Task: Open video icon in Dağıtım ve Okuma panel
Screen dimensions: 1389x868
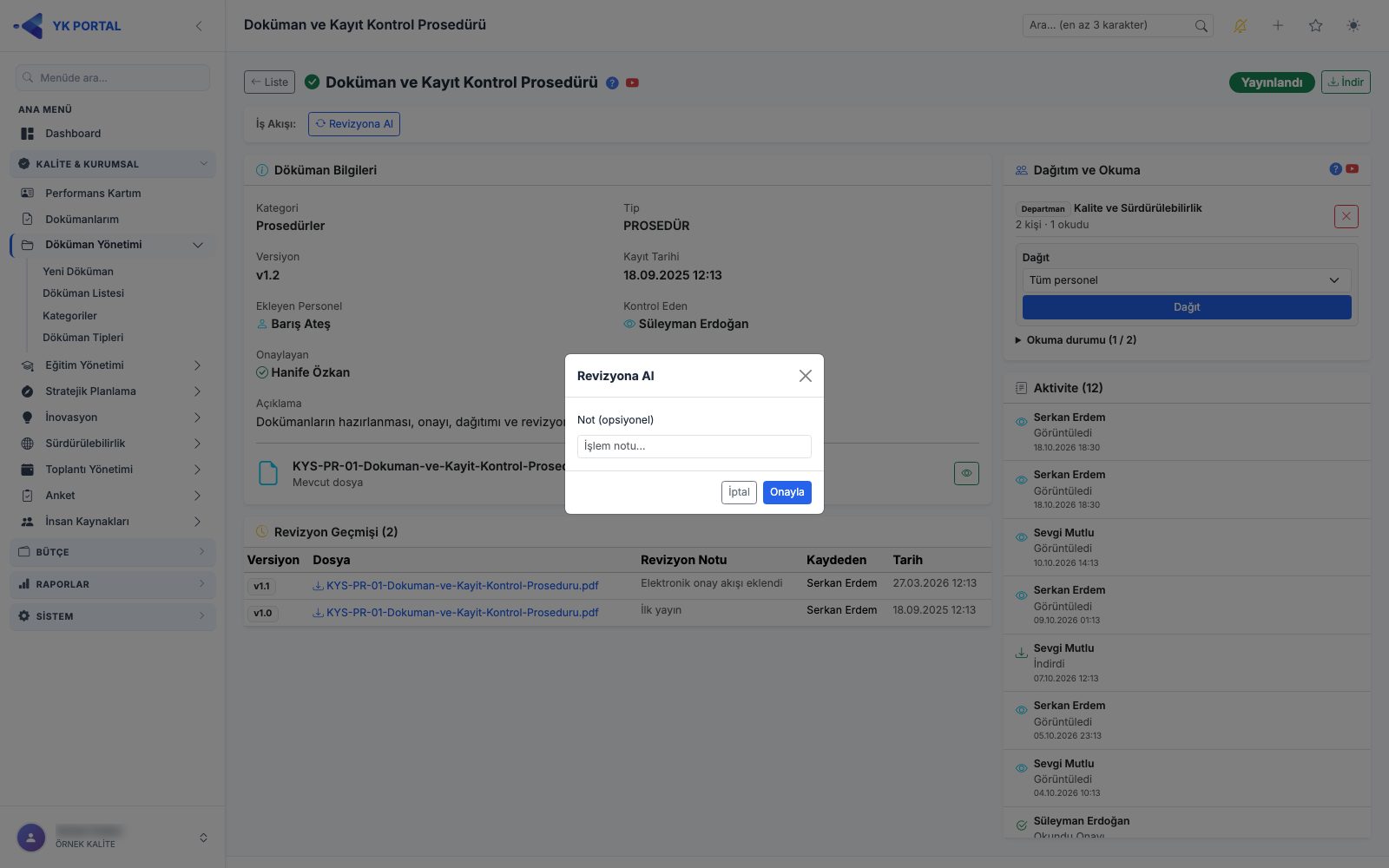Action: 1353,169
